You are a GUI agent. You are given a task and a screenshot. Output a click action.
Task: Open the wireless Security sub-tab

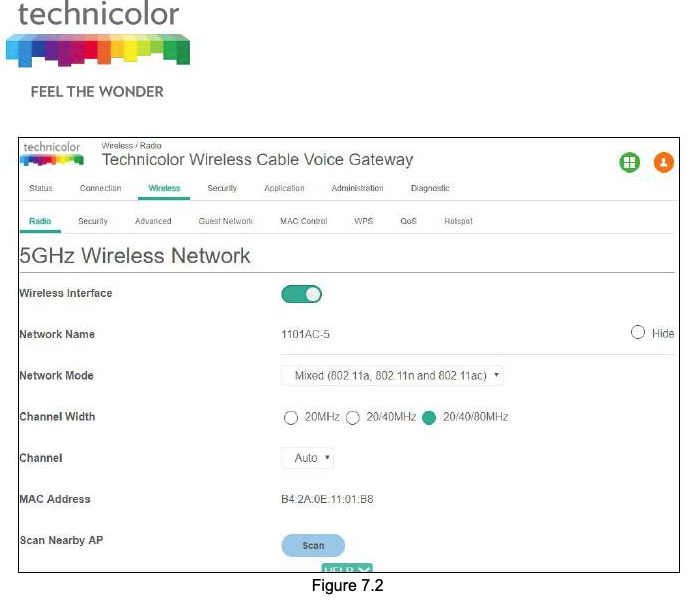point(93,221)
